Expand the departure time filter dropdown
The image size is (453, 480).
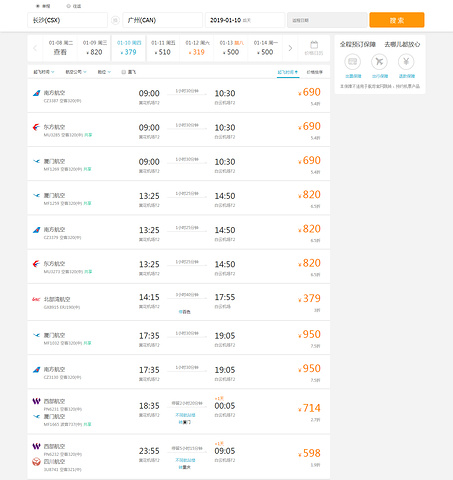coord(44,72)
